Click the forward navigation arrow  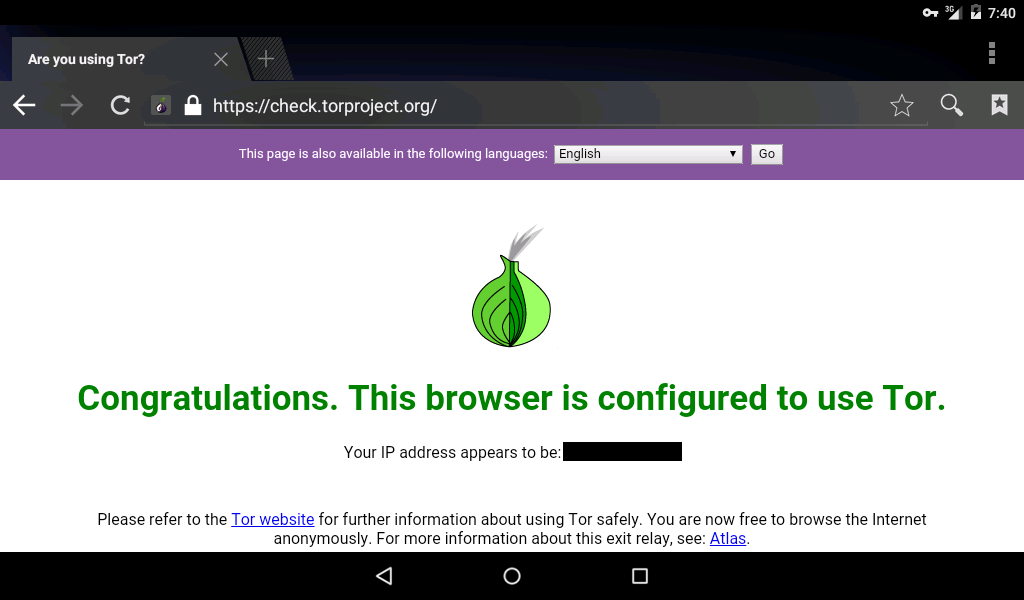pyautogui.click(x=72, y=105)
